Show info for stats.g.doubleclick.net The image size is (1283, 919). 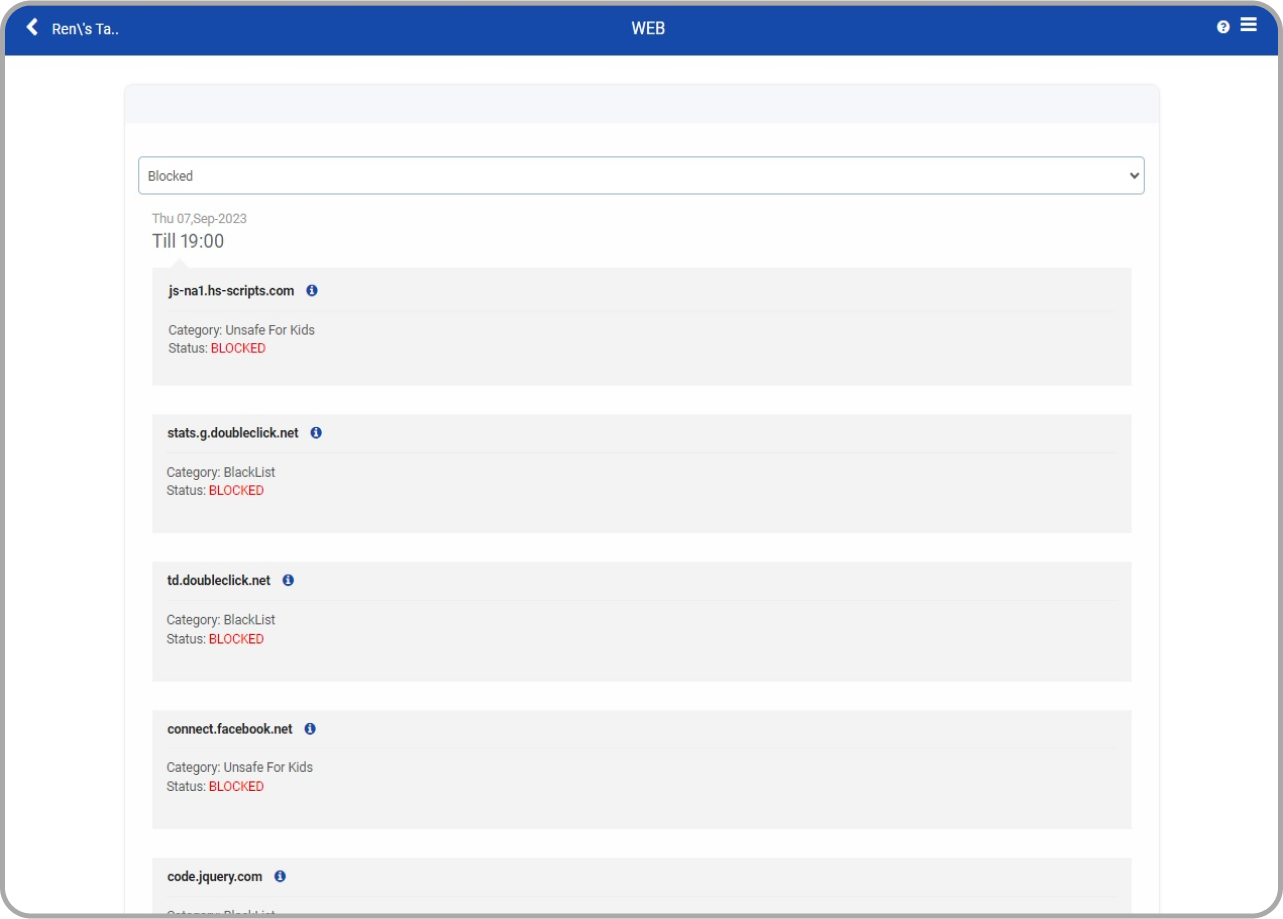coord(316,433)
